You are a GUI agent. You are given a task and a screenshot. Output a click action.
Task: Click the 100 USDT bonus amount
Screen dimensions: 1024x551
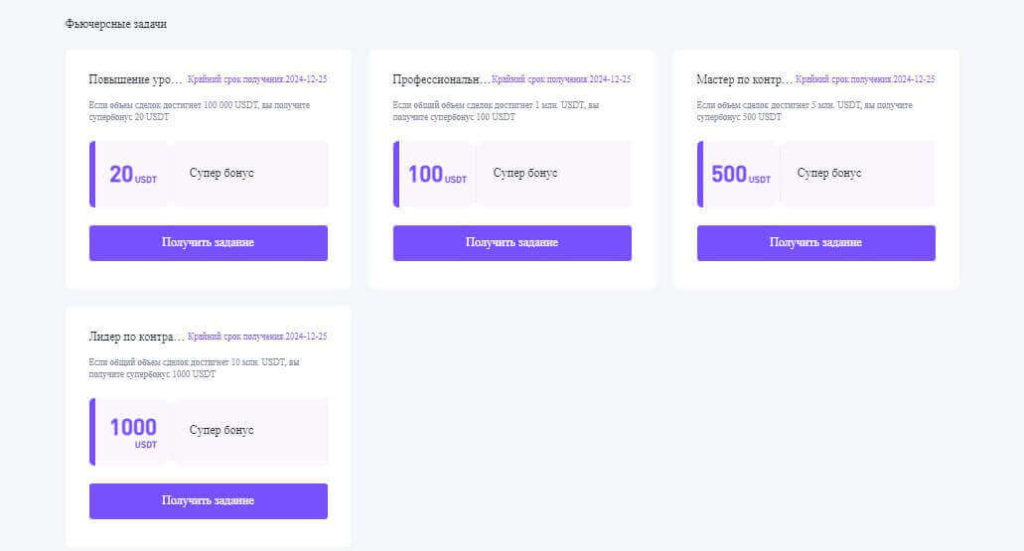(437, 174)
